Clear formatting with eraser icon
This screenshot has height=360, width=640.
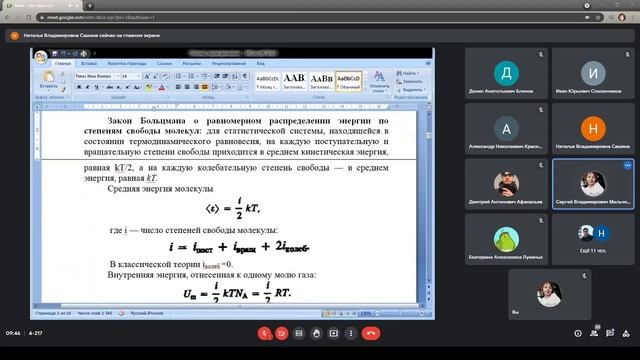click(165, 76)
